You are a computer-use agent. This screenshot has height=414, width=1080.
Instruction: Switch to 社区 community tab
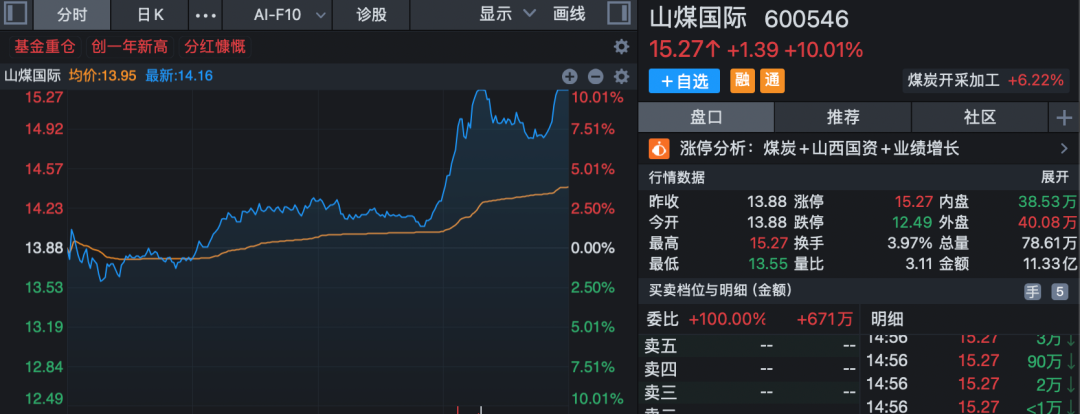pyautogui.click(x=979, y=117)
